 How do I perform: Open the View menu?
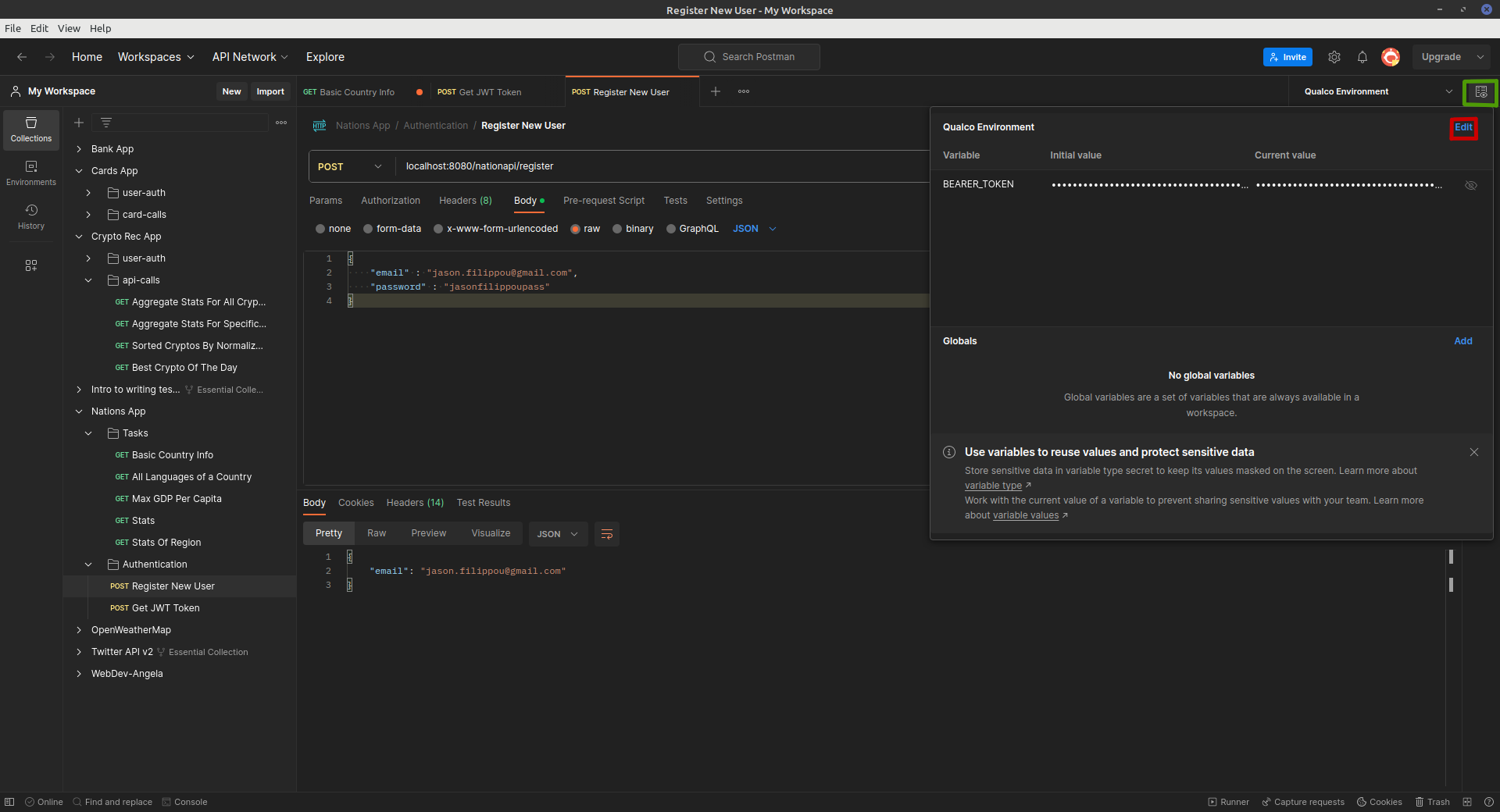[x=69, y=28]
